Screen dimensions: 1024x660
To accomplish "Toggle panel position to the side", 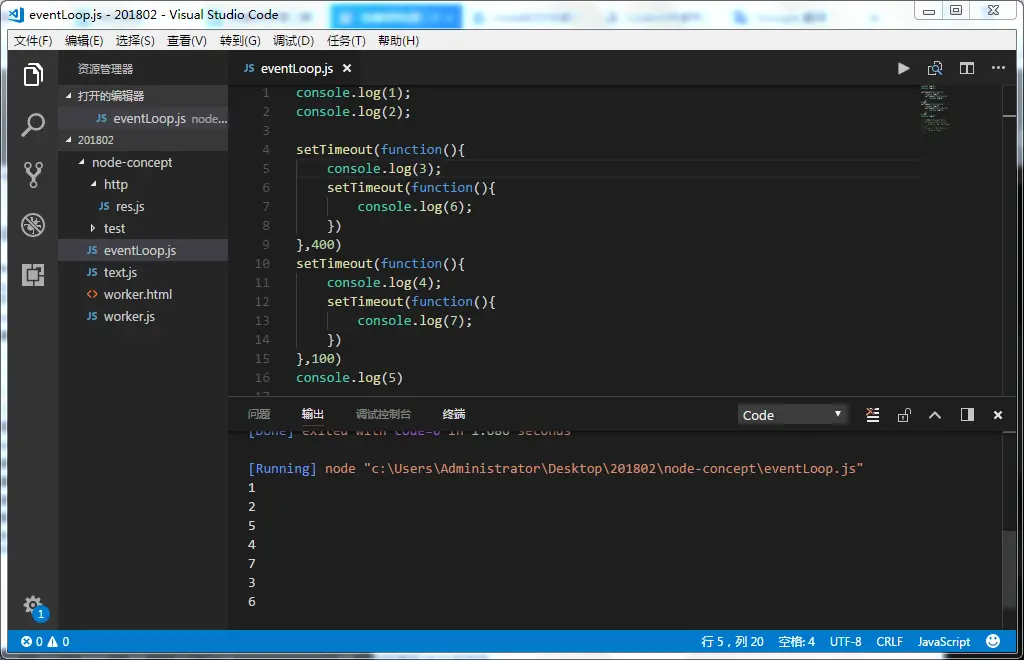I will 967,415.
